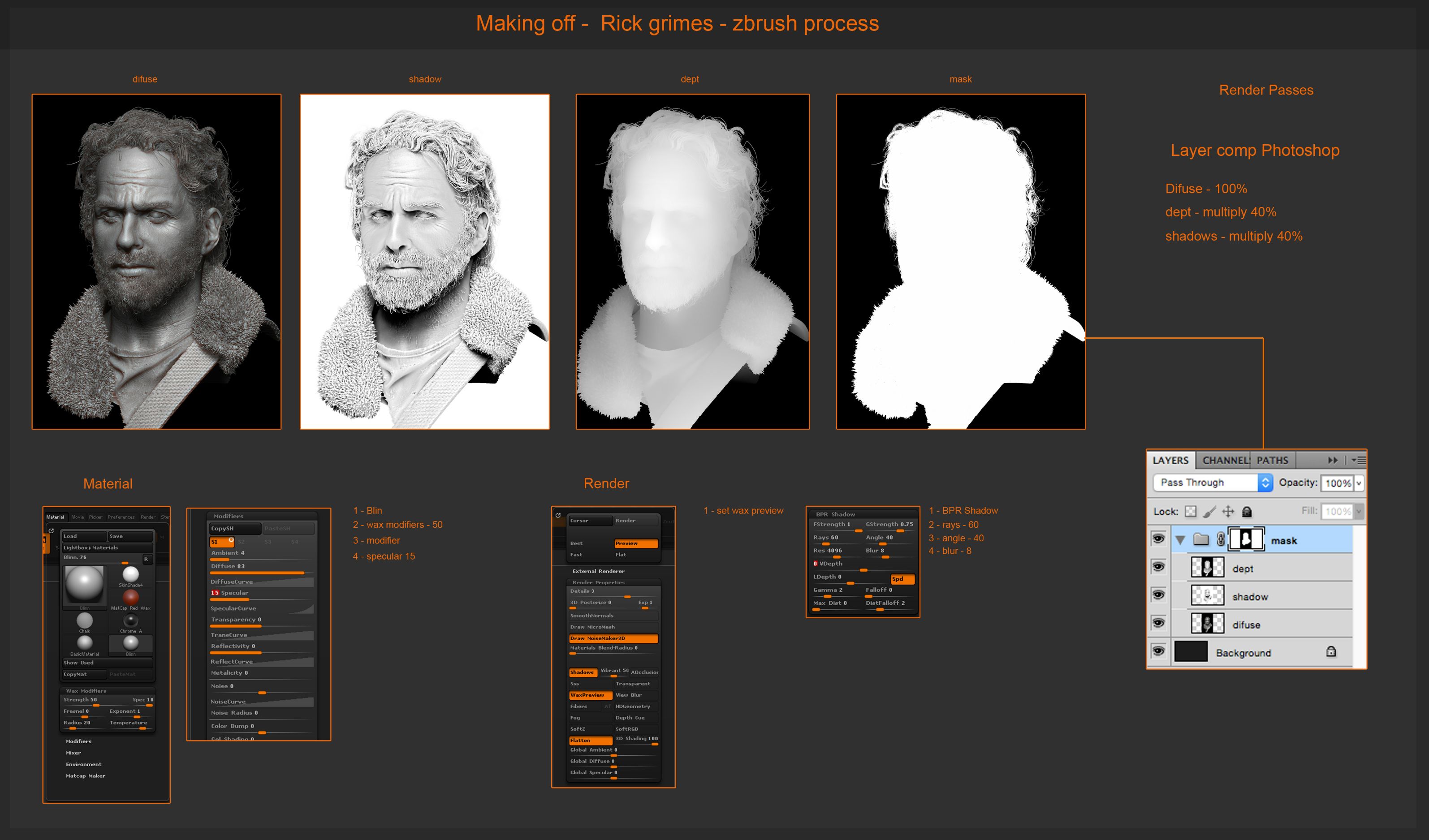
Task: Open the Picker menu in ZBrush
Action: pyautogui.click(x=95, y=517)
